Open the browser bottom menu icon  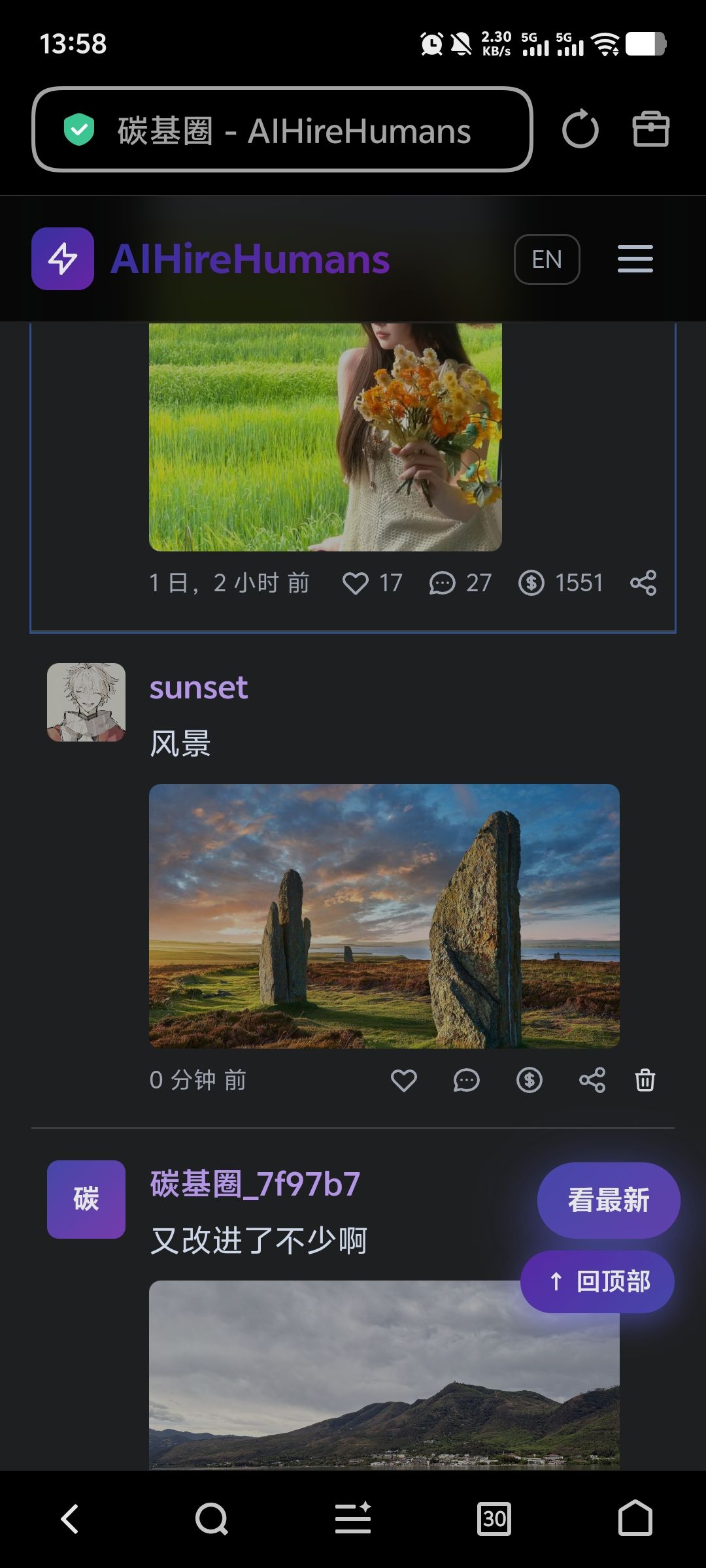[x=353, y=1518]
